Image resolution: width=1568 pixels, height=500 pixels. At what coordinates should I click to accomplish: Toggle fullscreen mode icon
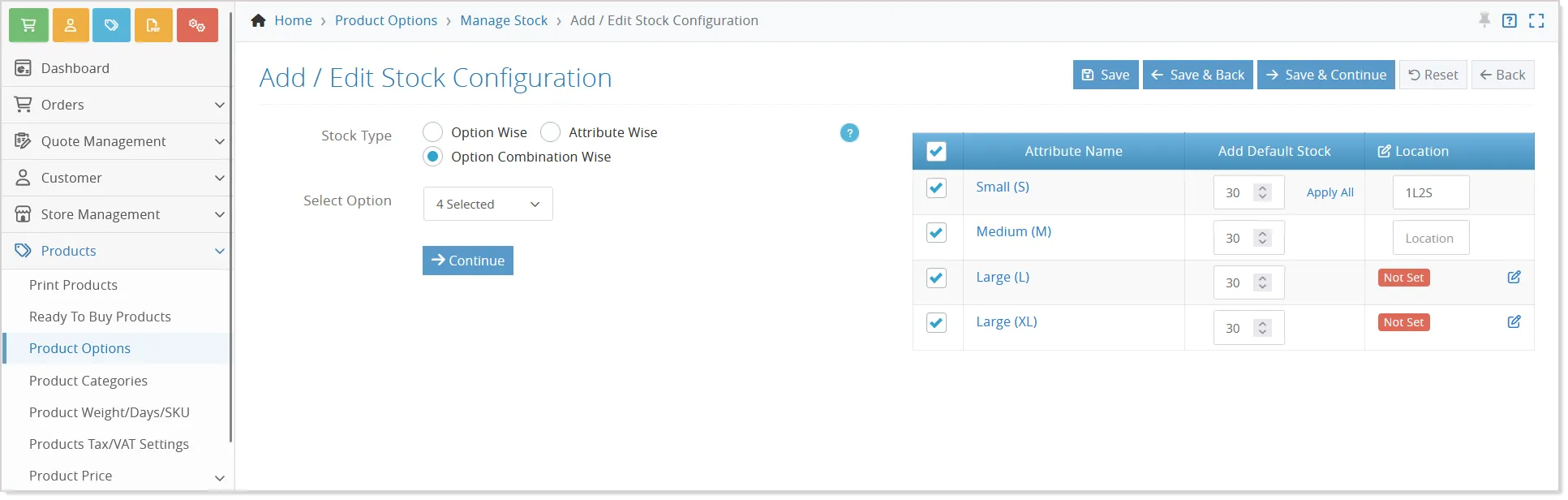pyautogui.click(x=1536, y=20)
